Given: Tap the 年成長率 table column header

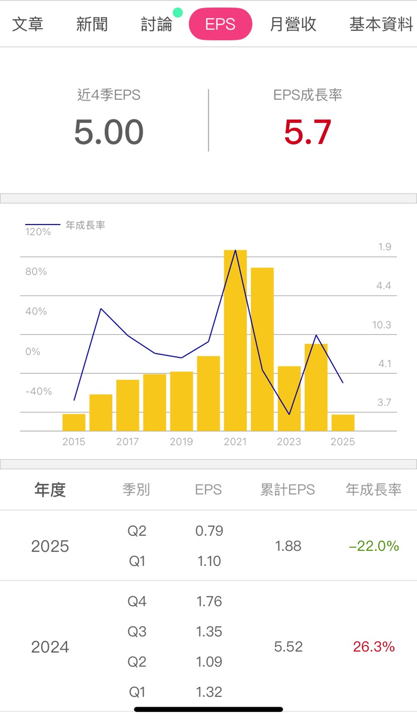Looking at the screenshot, I should tap(373, 490).
